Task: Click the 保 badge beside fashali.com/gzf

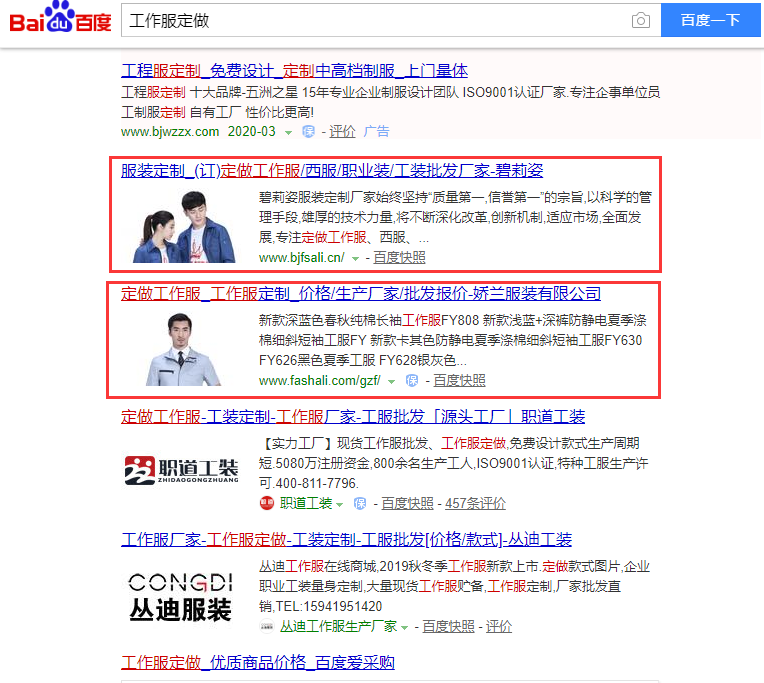Action: pyautogui.click(x=412, y=381)
